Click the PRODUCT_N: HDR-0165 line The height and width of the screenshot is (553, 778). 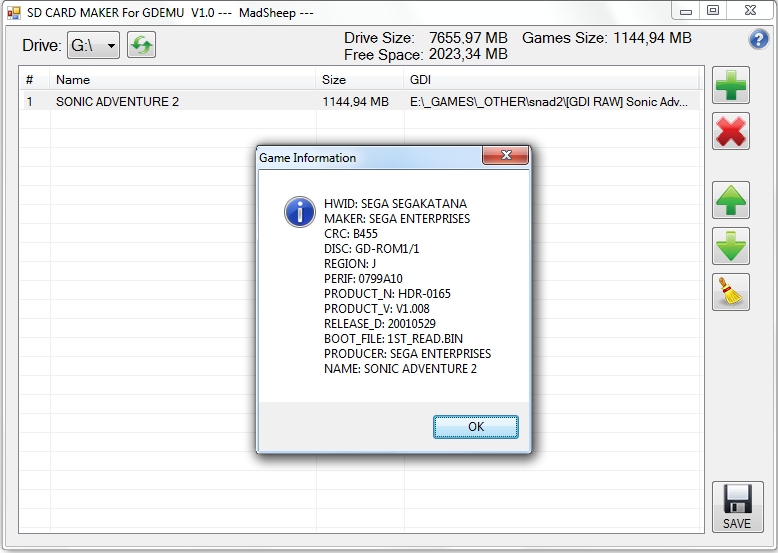pos(387,294)
